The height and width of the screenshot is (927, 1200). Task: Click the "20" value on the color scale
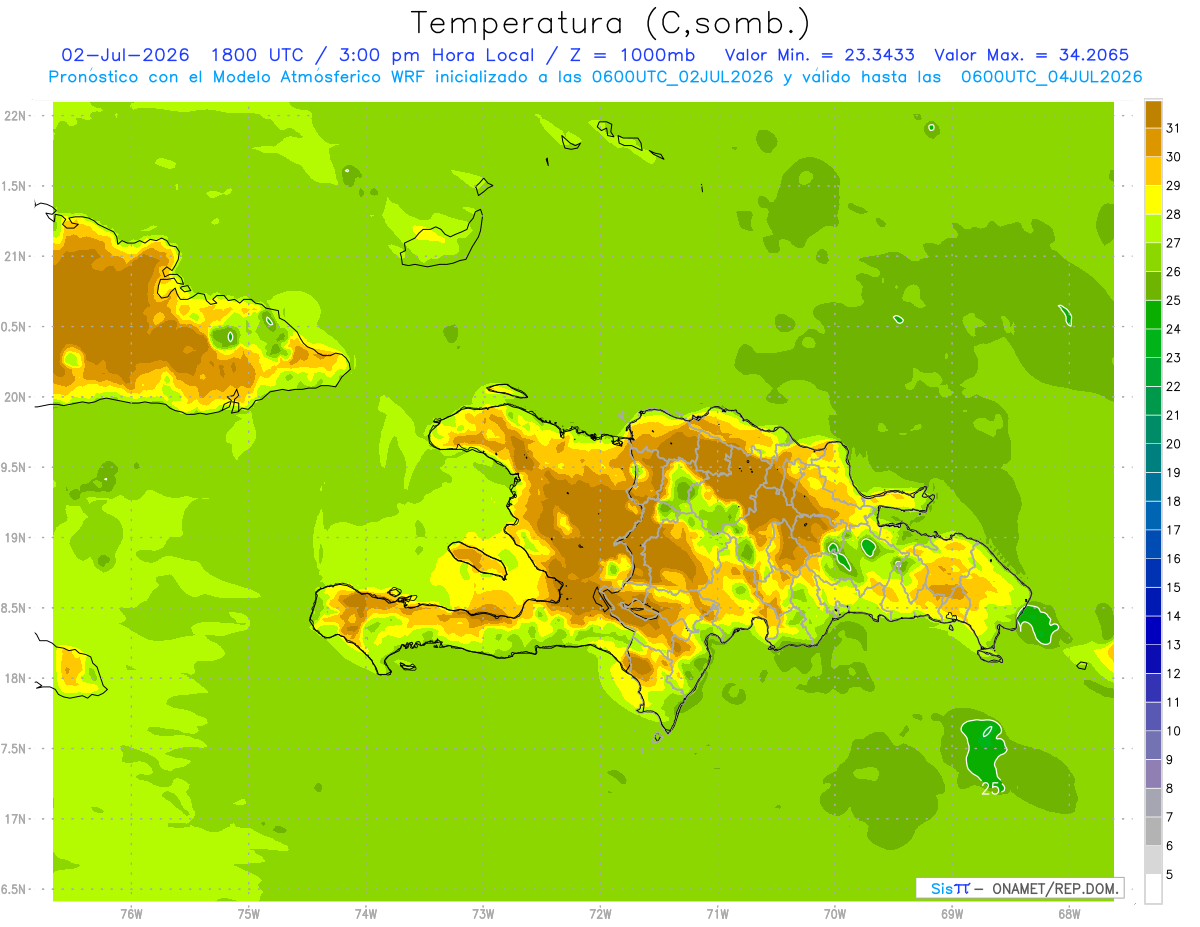(1173, 444)
